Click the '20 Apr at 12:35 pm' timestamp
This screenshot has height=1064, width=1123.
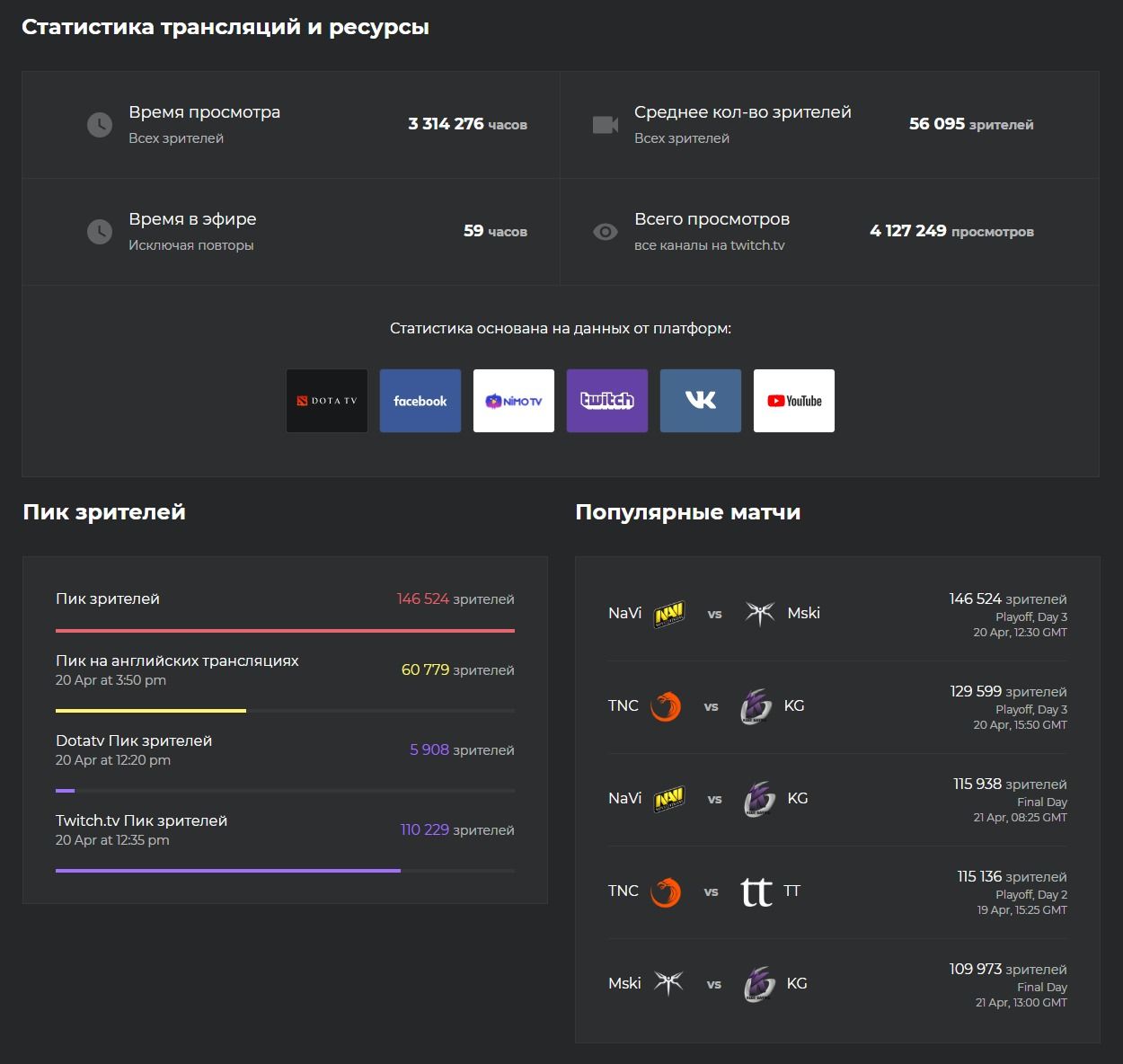tap(112, 840)
